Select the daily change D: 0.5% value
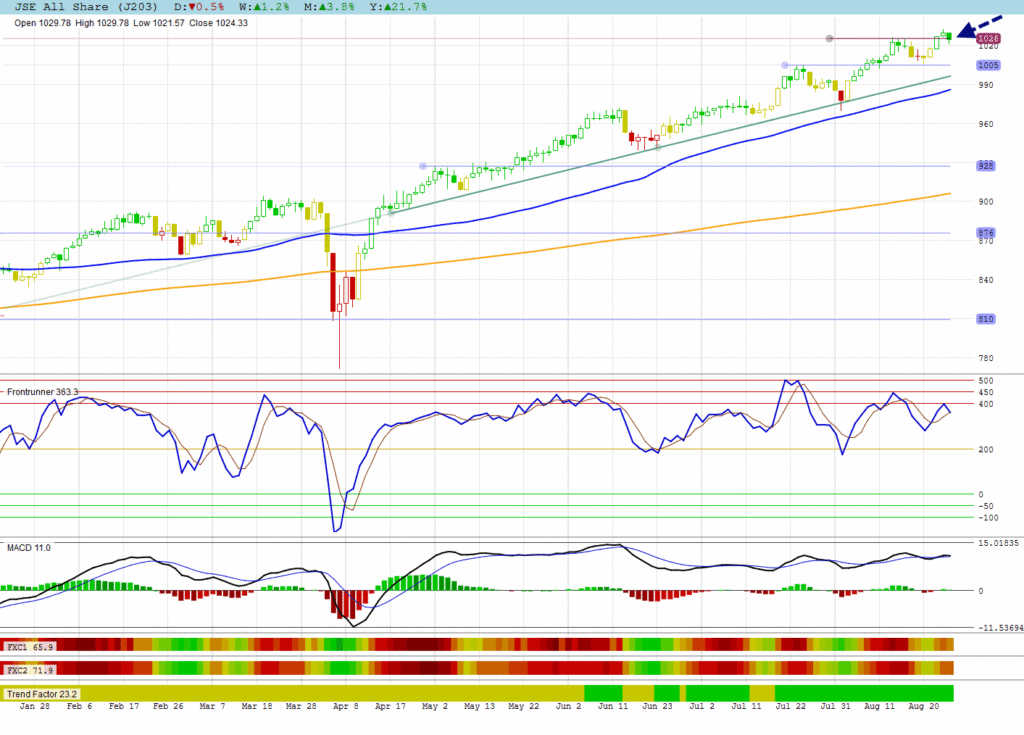 (199, 7)
